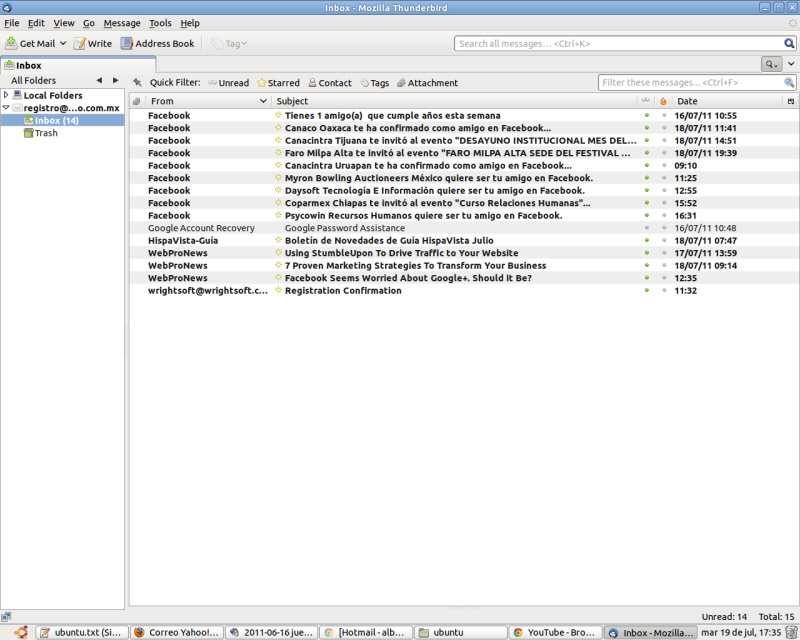Sort by the junk flame column
The width and height of the screenshot is (800, 640).
(663, 101)
